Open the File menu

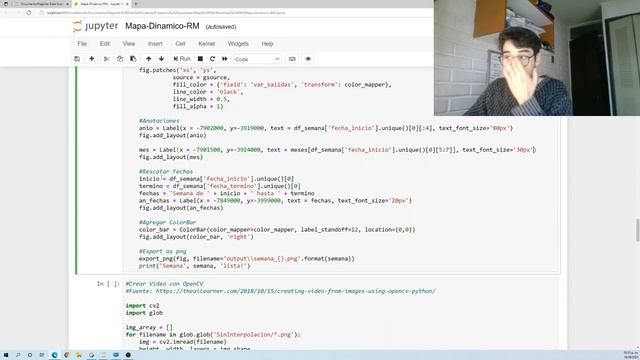point(82,44)
